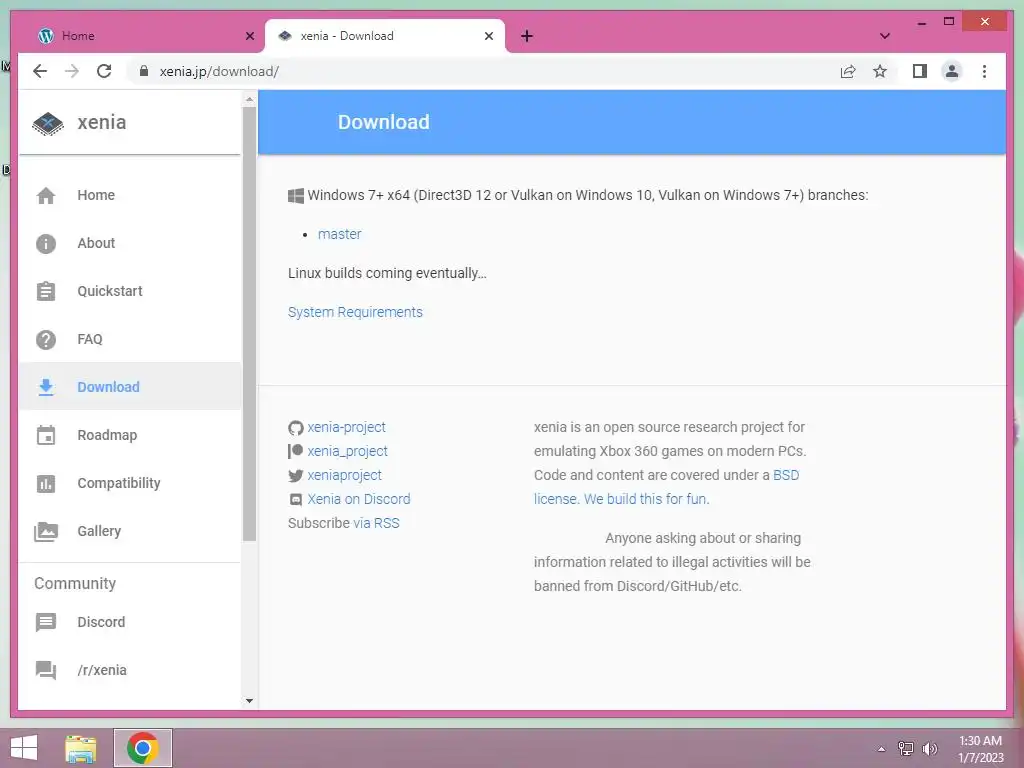Click the Gallery images icon
The image size is (1024, 768).
tap(46, 532)
